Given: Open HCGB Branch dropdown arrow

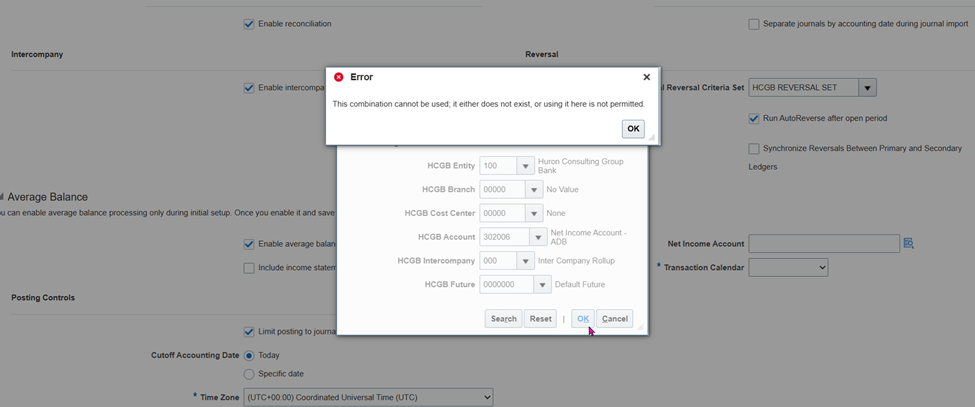Looking at the screenshot, I should click(534, 190).
